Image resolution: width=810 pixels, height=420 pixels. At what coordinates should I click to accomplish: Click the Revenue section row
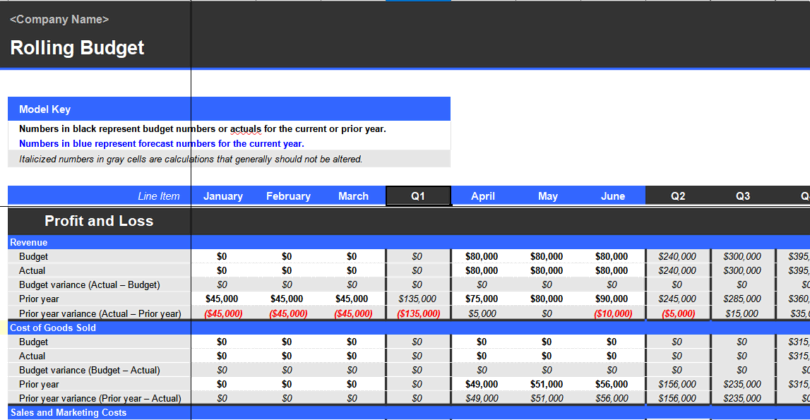click(x=409, y=242)
